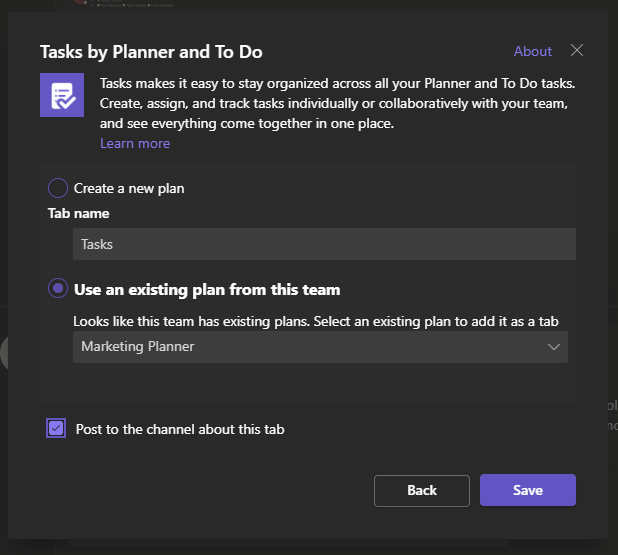Screen dimensions: 618x555
Task: Follow the Learn more link
Action: click(x=135, y=143)
